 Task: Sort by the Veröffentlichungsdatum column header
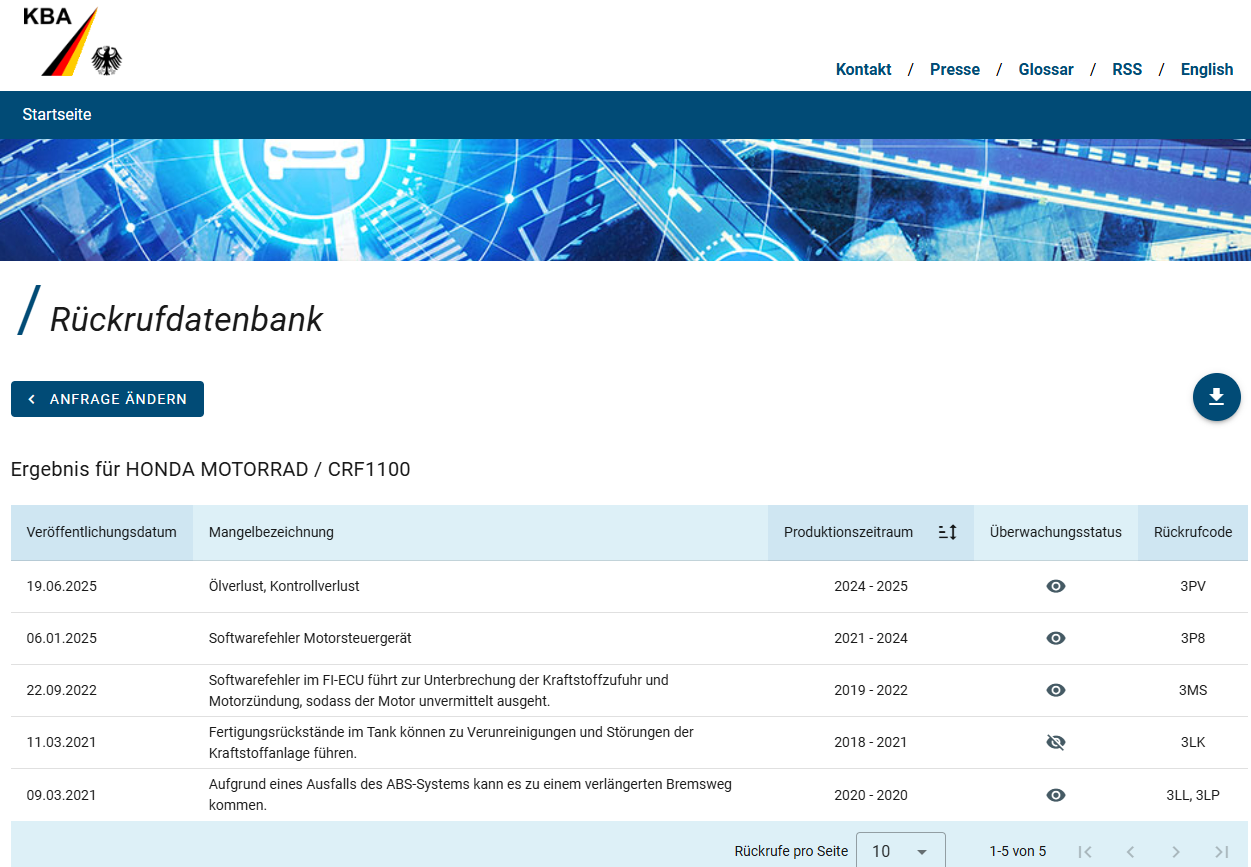point(101,532)
